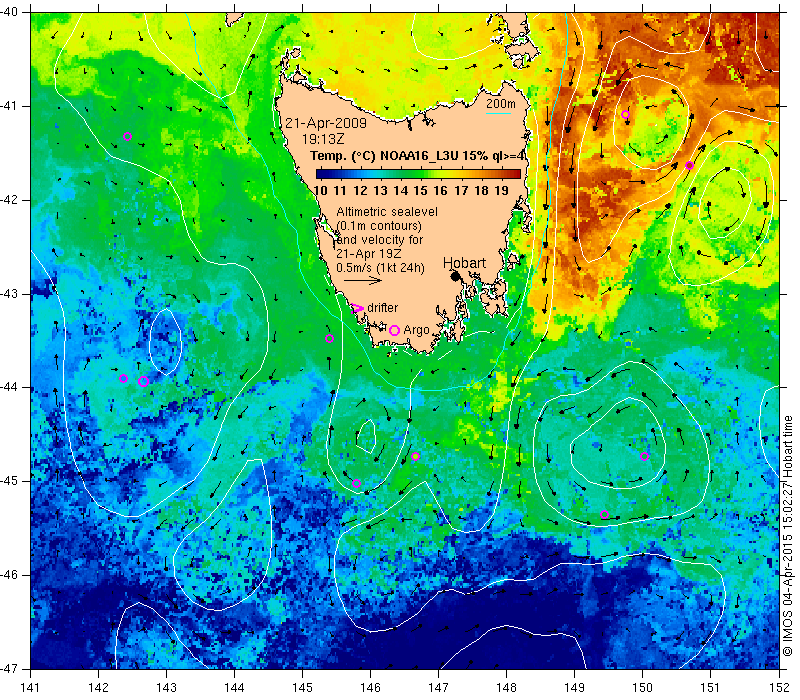Click longitude axis label '150'
The height and width of the screenshot is (700, 800).
643,687
